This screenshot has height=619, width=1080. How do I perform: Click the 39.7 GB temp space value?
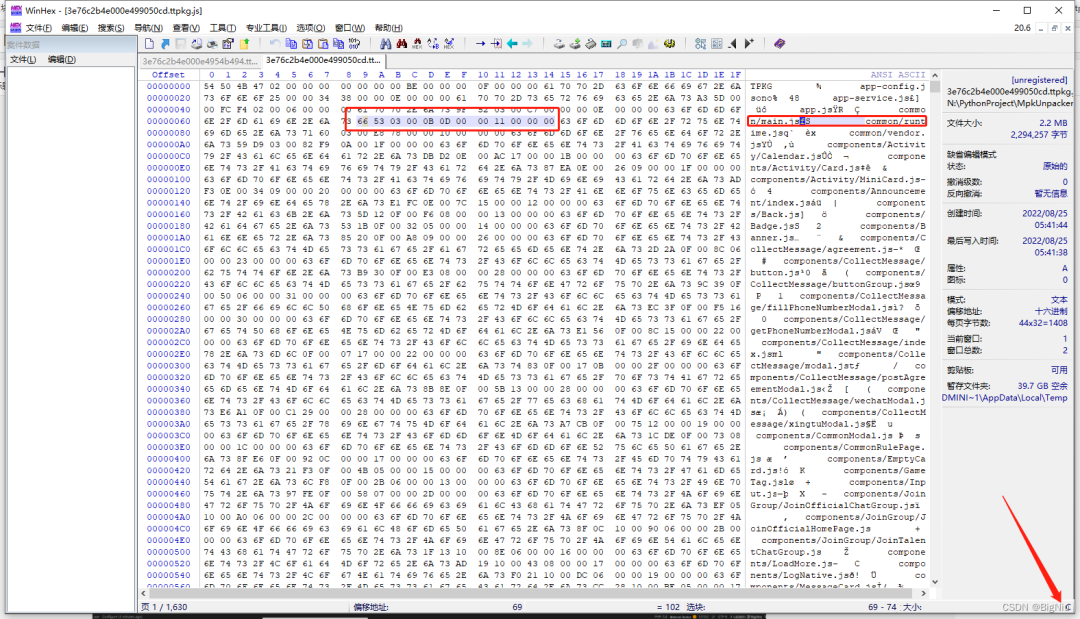(1042, 386)
